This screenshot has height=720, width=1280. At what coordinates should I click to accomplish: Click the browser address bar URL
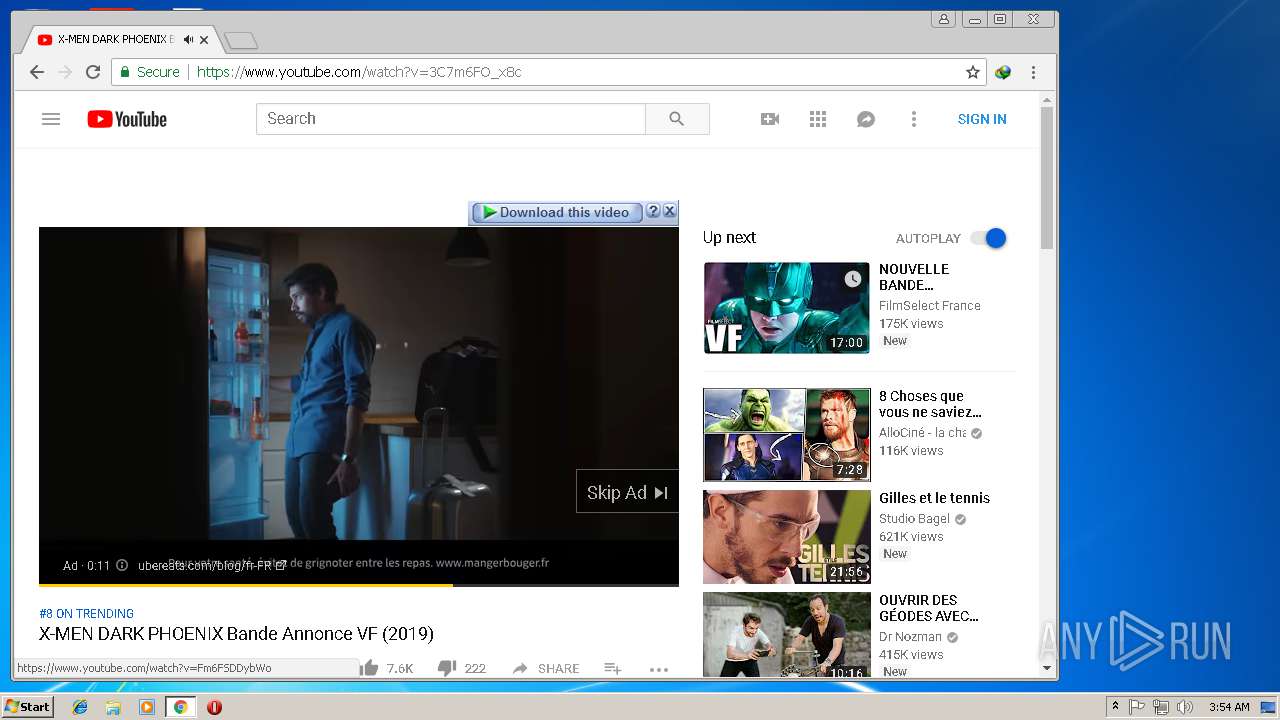click(359, 72)
